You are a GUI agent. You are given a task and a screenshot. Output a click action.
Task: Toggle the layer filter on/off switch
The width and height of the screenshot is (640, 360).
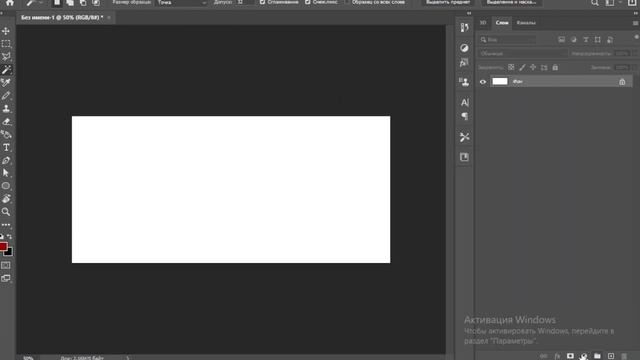pyautogui.click(x=636, y=37)
